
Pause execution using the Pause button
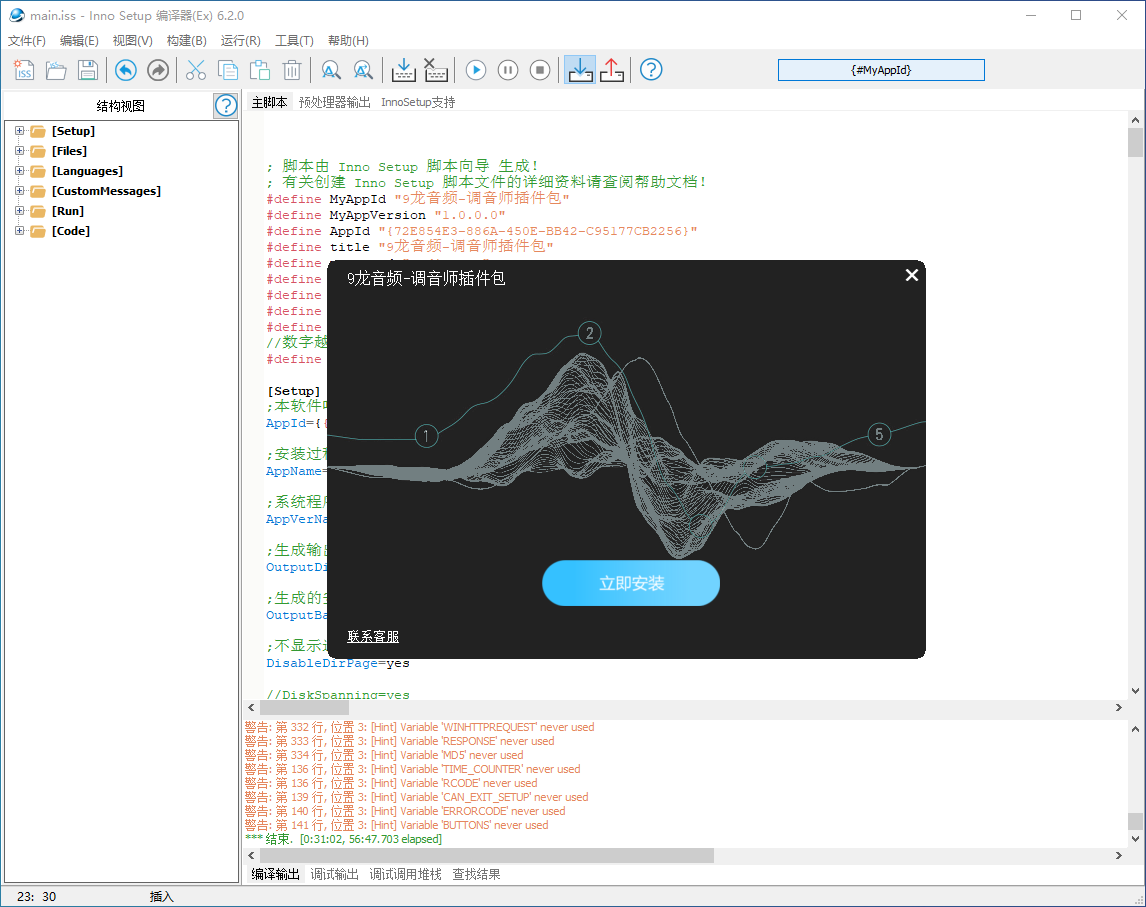pos(508,70)
